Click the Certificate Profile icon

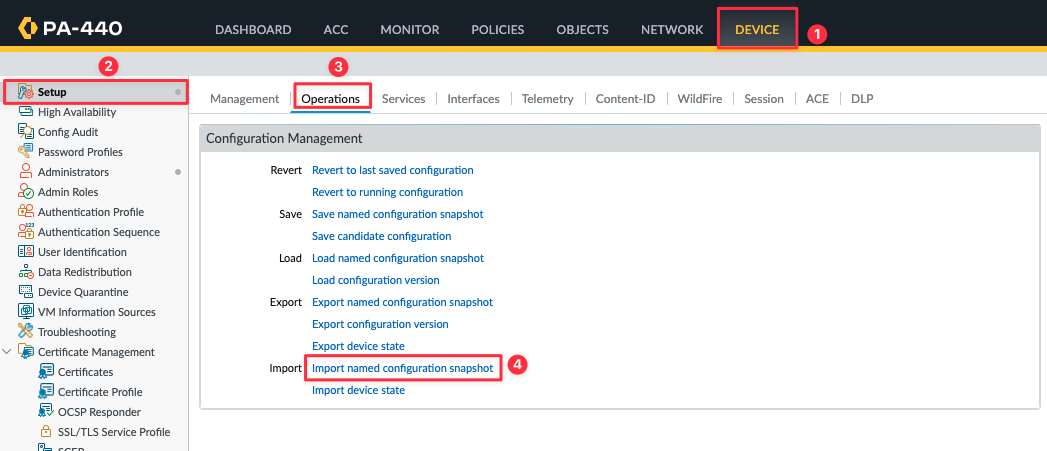45,392
